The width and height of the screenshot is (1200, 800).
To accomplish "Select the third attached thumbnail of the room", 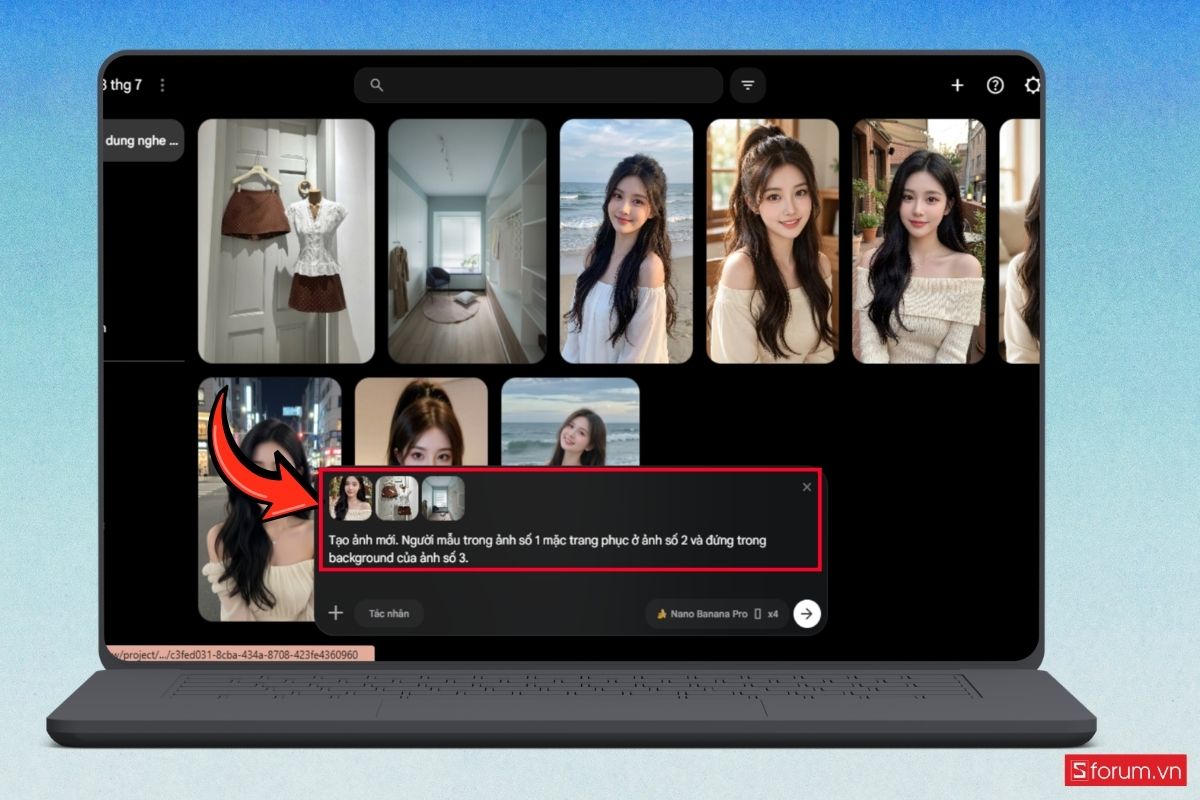I will 443,498.
